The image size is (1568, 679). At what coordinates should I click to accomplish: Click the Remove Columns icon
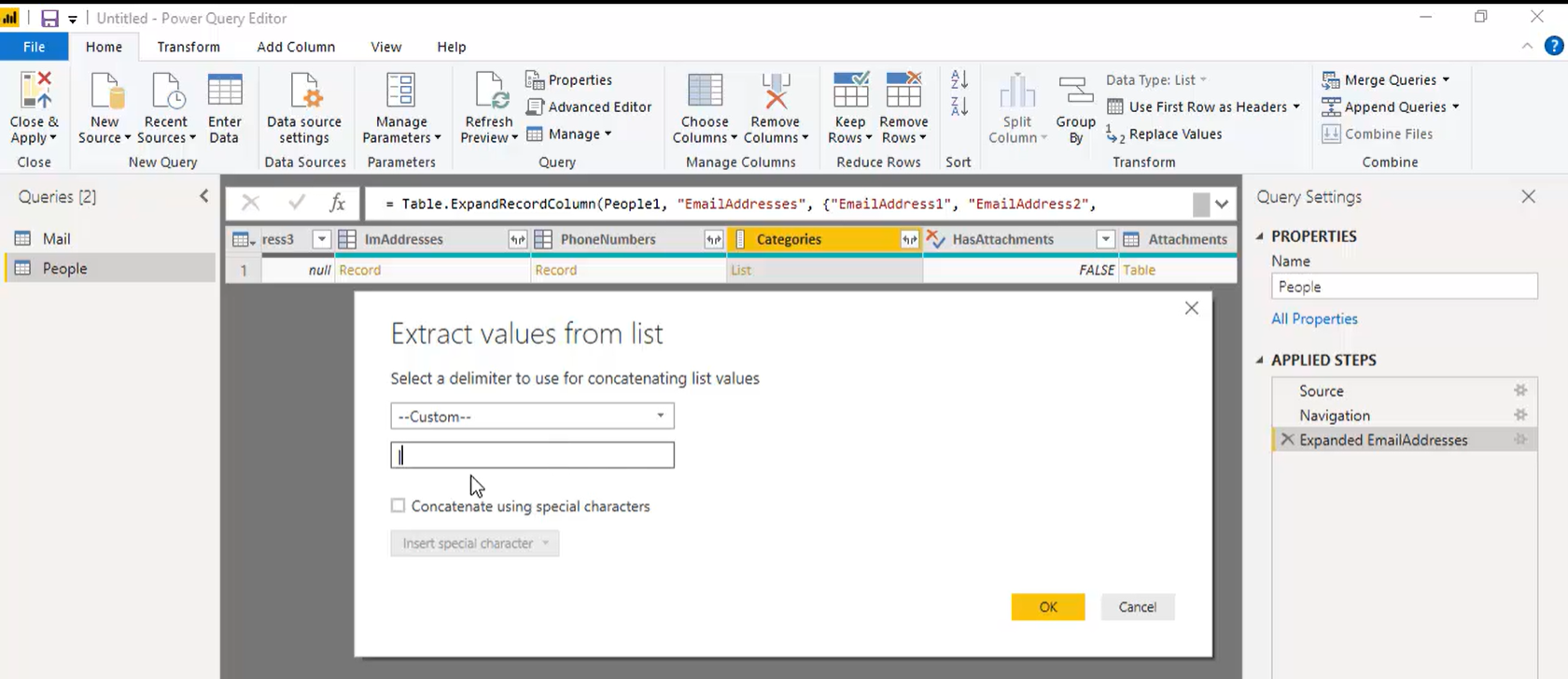pos(776,92)
